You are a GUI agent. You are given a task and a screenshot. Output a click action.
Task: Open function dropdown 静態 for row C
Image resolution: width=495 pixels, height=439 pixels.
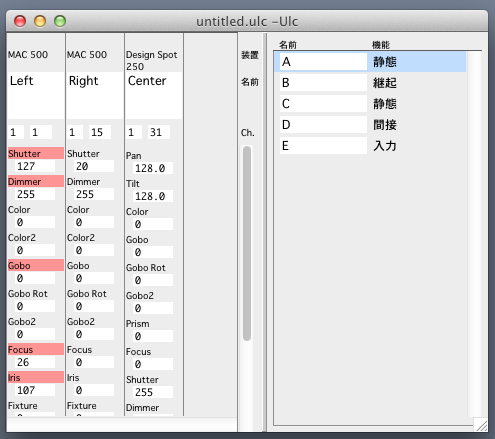point(385,104)
